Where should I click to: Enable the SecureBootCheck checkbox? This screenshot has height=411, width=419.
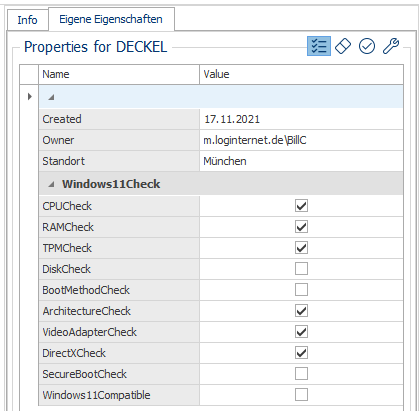[x=301, y=374]
